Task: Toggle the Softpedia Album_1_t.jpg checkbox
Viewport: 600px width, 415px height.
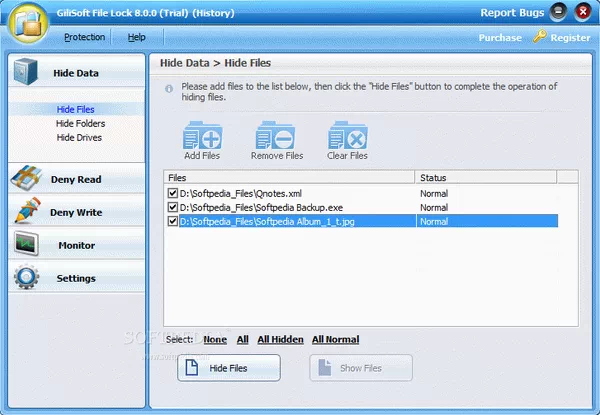Action: [173, 221]
